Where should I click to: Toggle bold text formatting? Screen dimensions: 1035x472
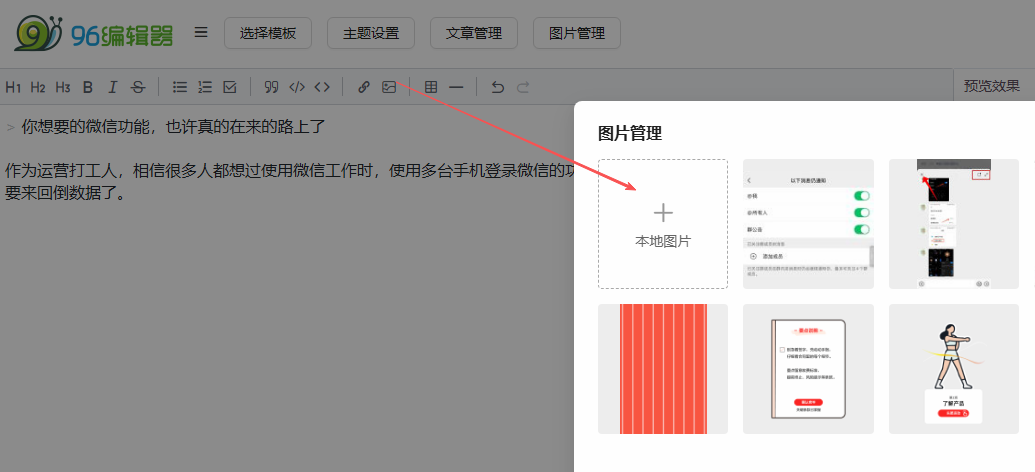click(x=88, y=87)
